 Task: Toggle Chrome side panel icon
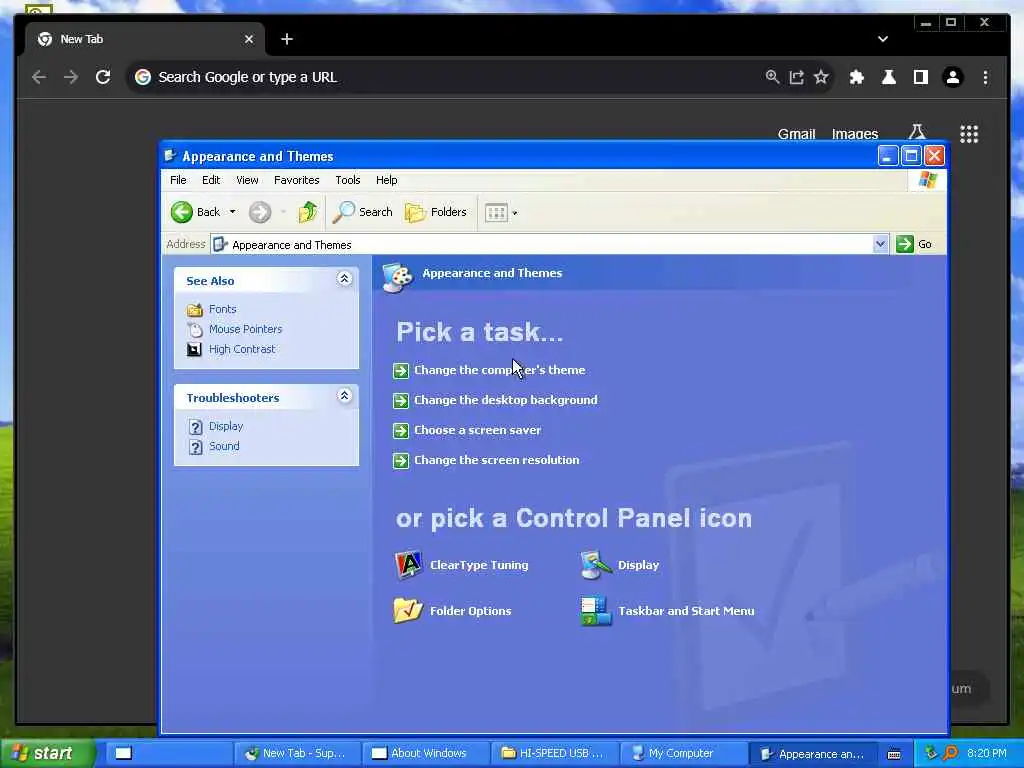click(921, 77)
